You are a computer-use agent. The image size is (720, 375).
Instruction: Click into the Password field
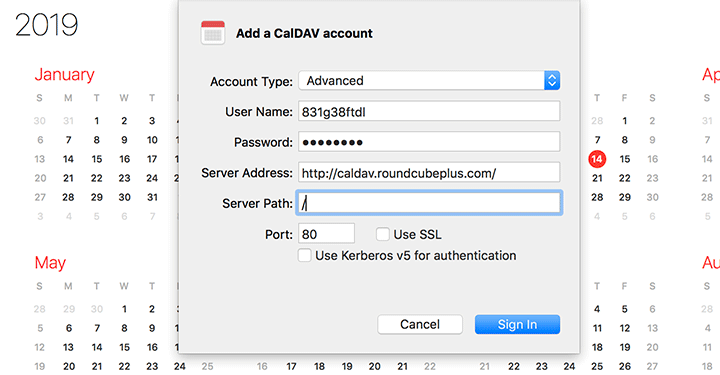coord(429,142)
